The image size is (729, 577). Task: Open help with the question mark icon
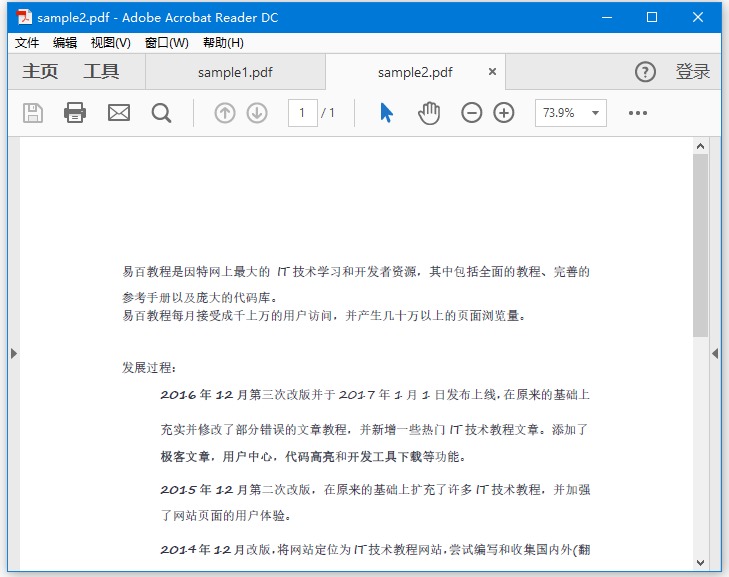645,72
